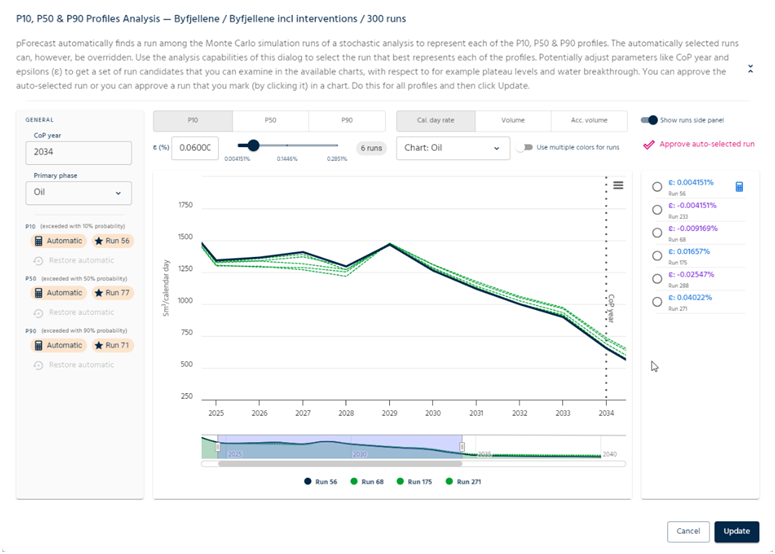This screenshot has height=554, width=775.
Task: Click the calculator icon beside Run 56
Action: click(x=739, y=187)
